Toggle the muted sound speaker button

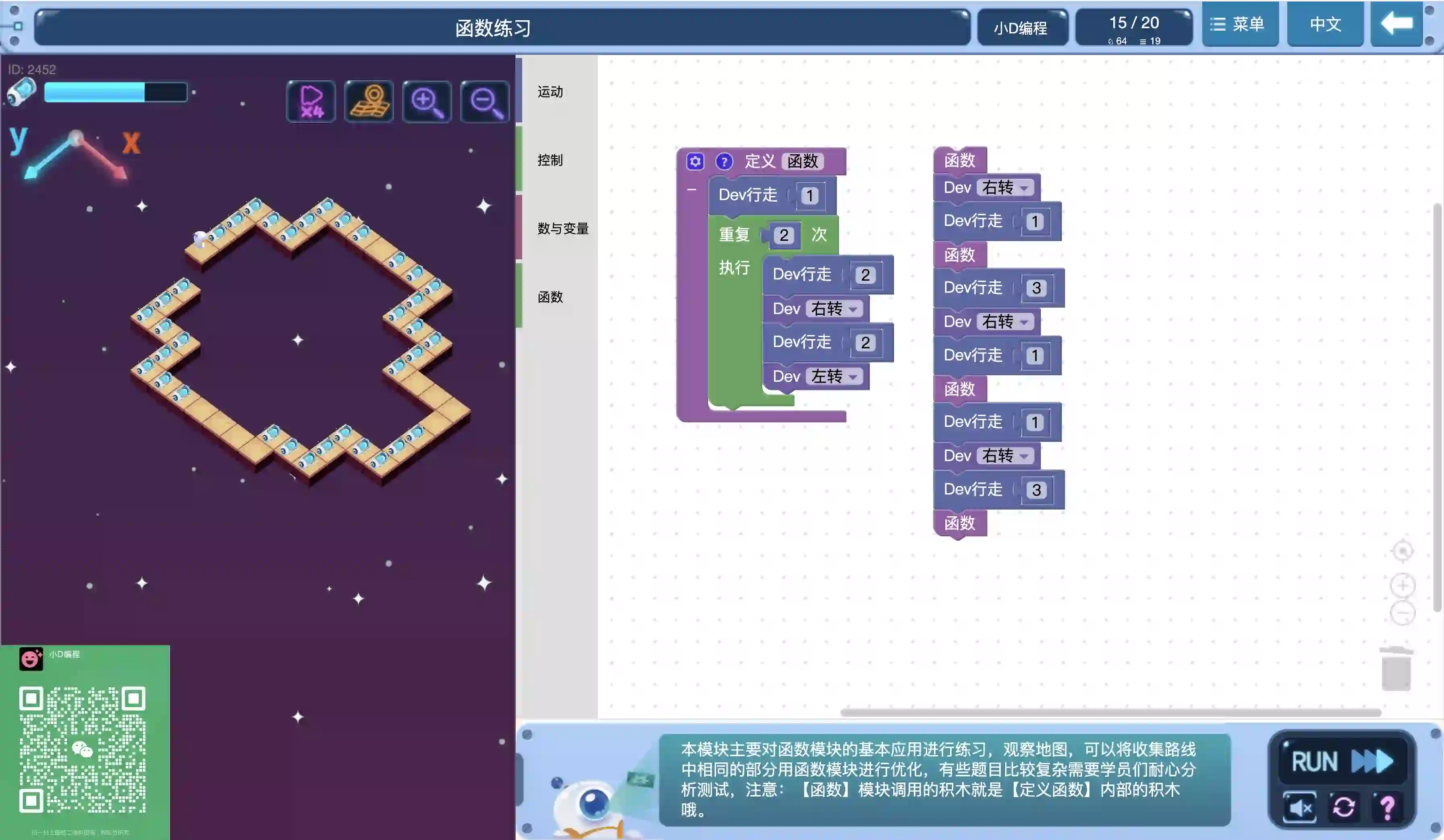coord(1300,807)
